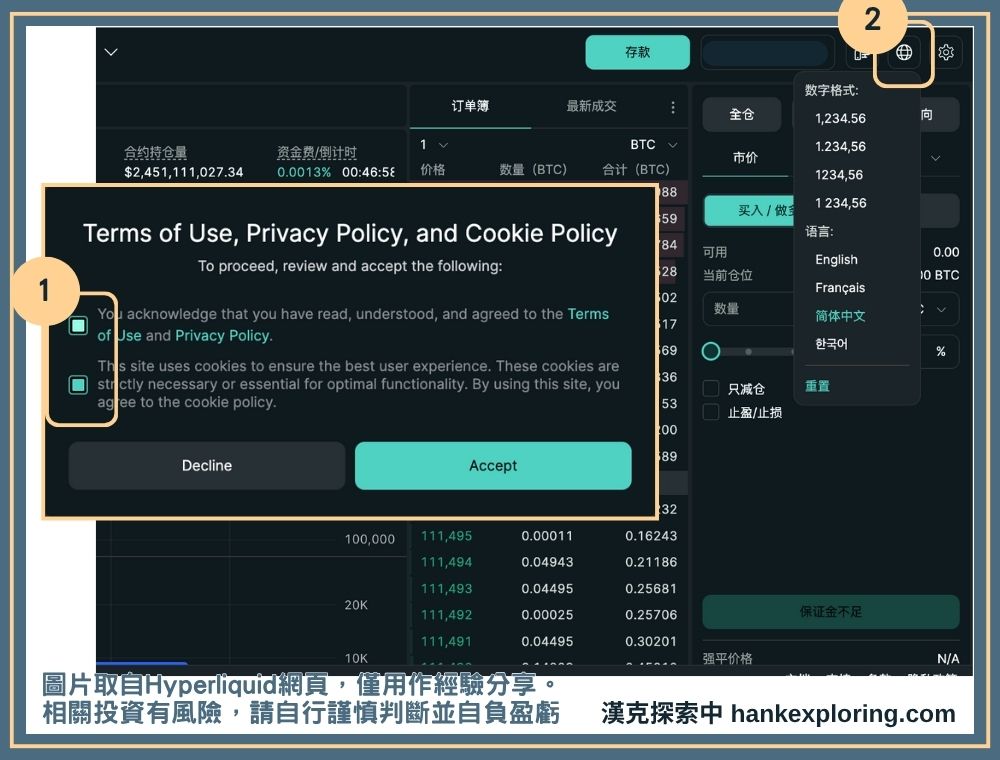Toggle the cookie policy checkbox
This screenshot has width=1000, height=760.
click(78, 384)
